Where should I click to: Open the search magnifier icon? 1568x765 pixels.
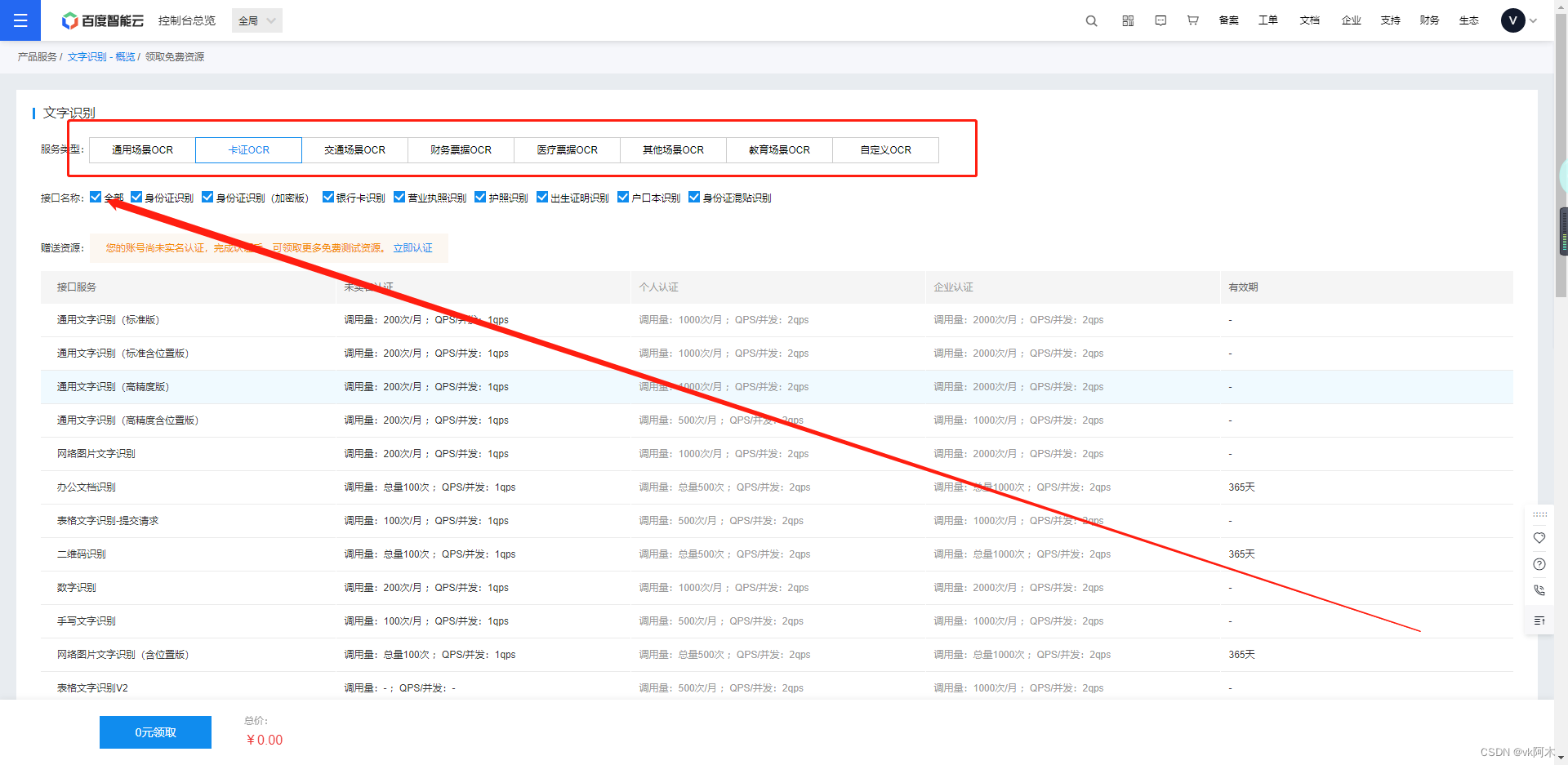1091,20
